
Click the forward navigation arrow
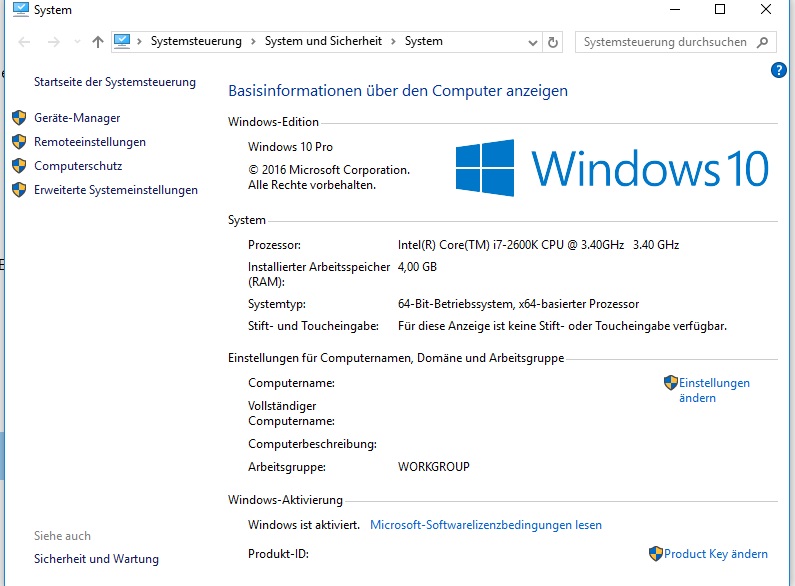click(x=53, y=42)
